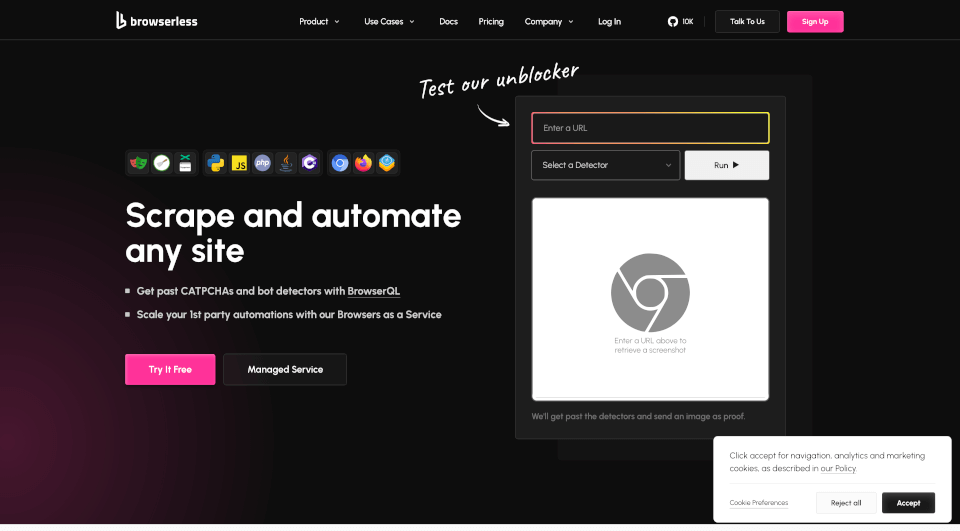Click the Scrape and automate any site heading
The image size is (960, 531).
(293, 233)
